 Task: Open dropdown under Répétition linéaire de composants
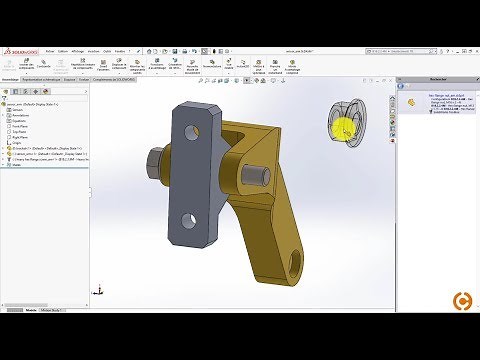tap(83, 72)
